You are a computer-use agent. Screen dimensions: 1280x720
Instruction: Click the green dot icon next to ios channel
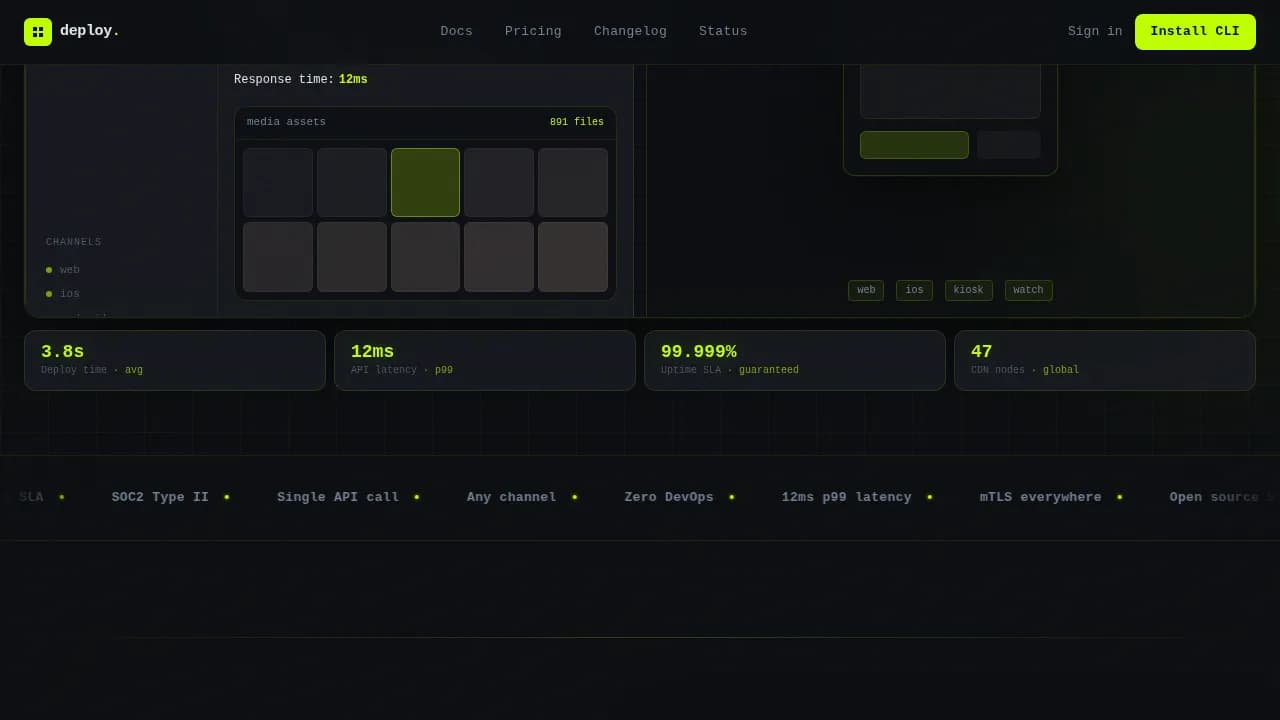point(48,293)
